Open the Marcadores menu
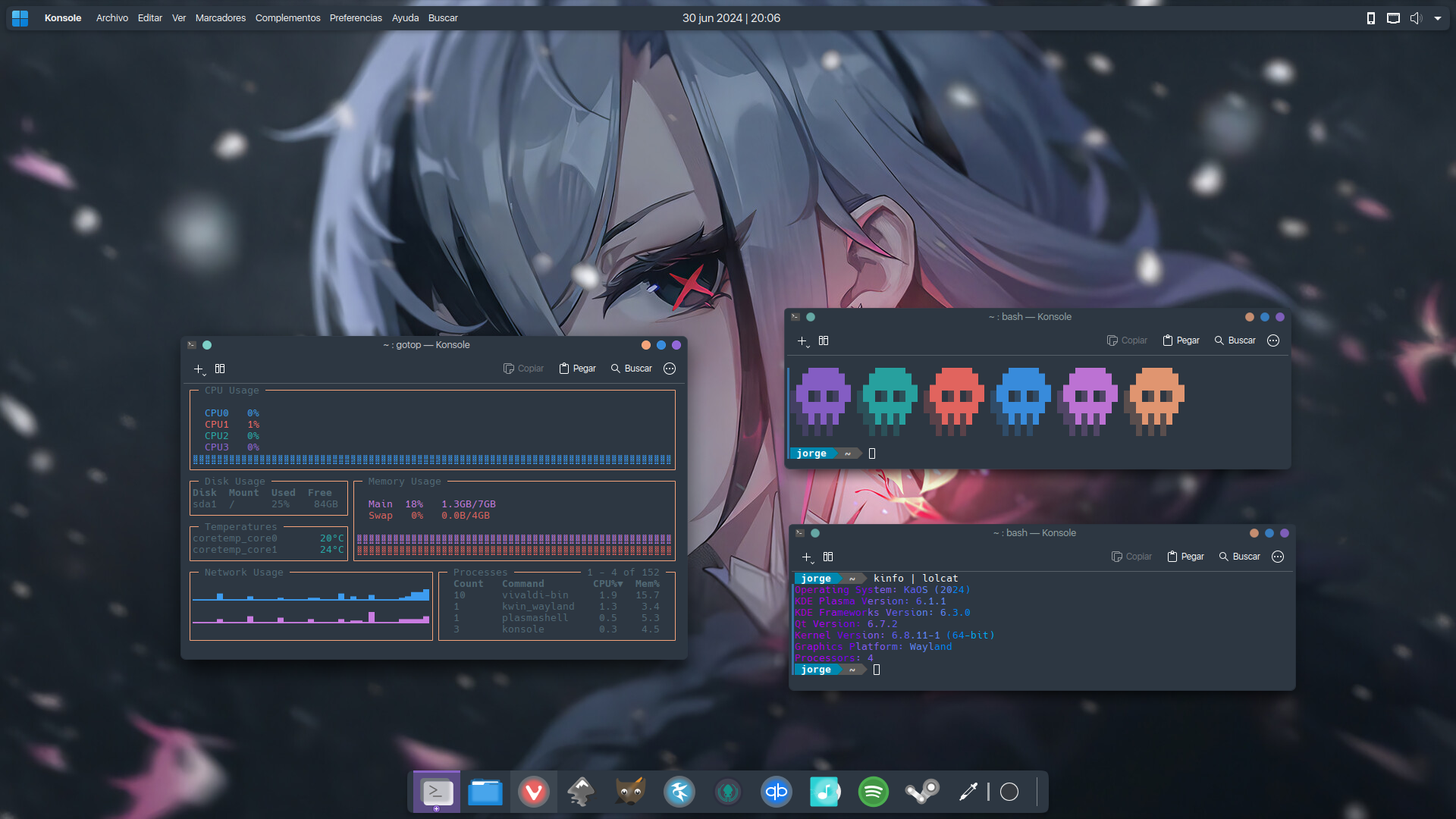1456x819 pixels. [x=221, y=18]
